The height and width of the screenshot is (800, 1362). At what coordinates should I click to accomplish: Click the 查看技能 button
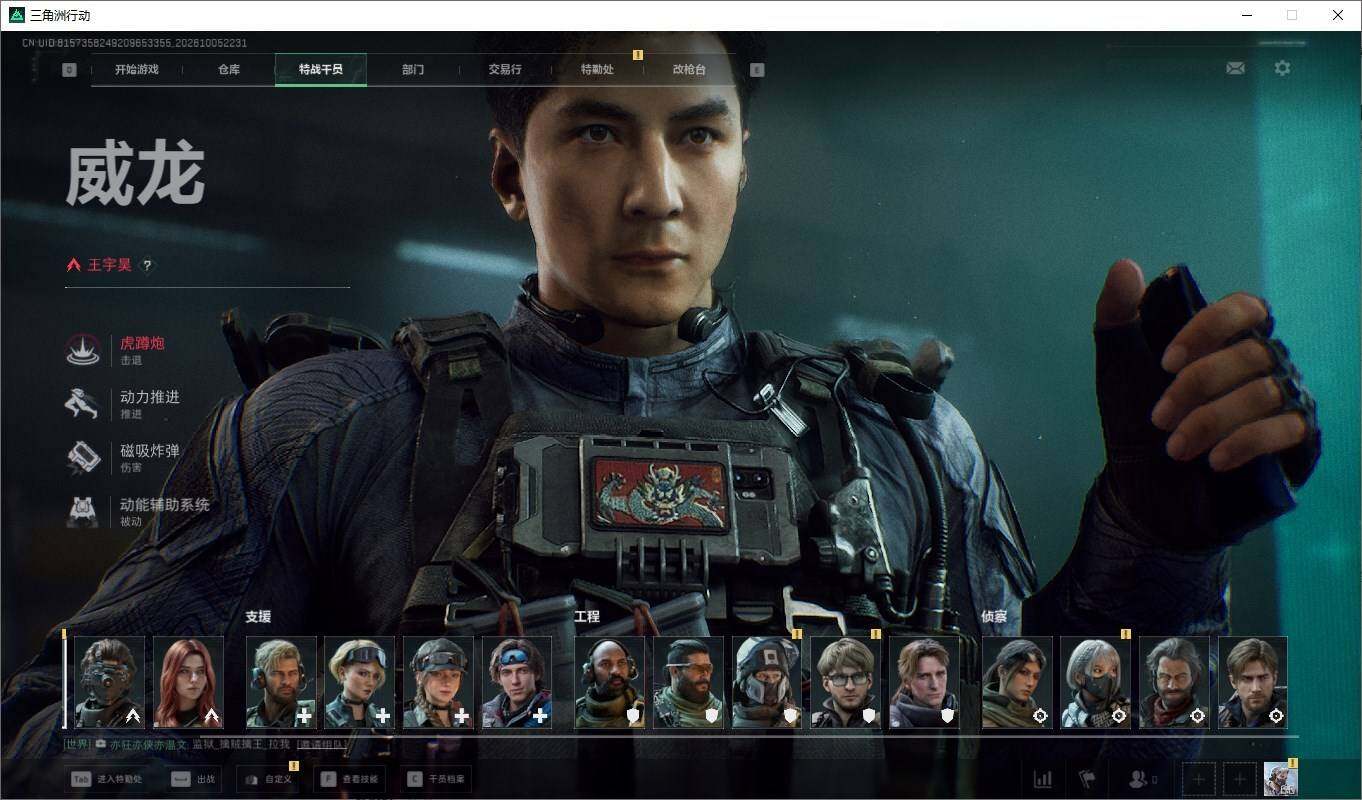[x=348, y=778]
